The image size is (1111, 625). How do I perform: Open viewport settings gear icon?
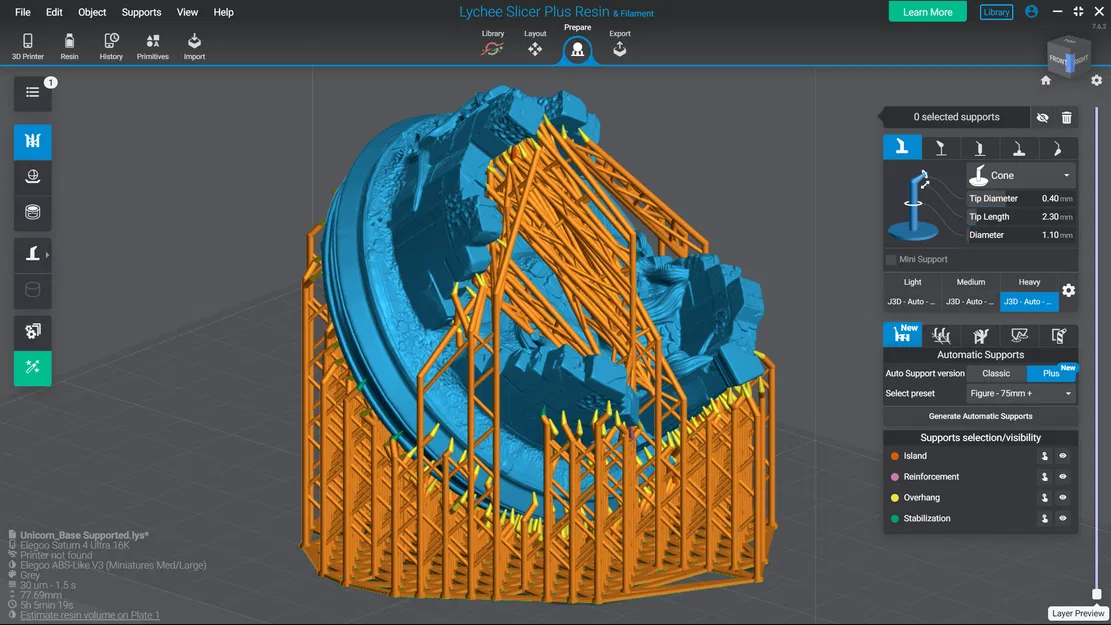coord(1096,81)
